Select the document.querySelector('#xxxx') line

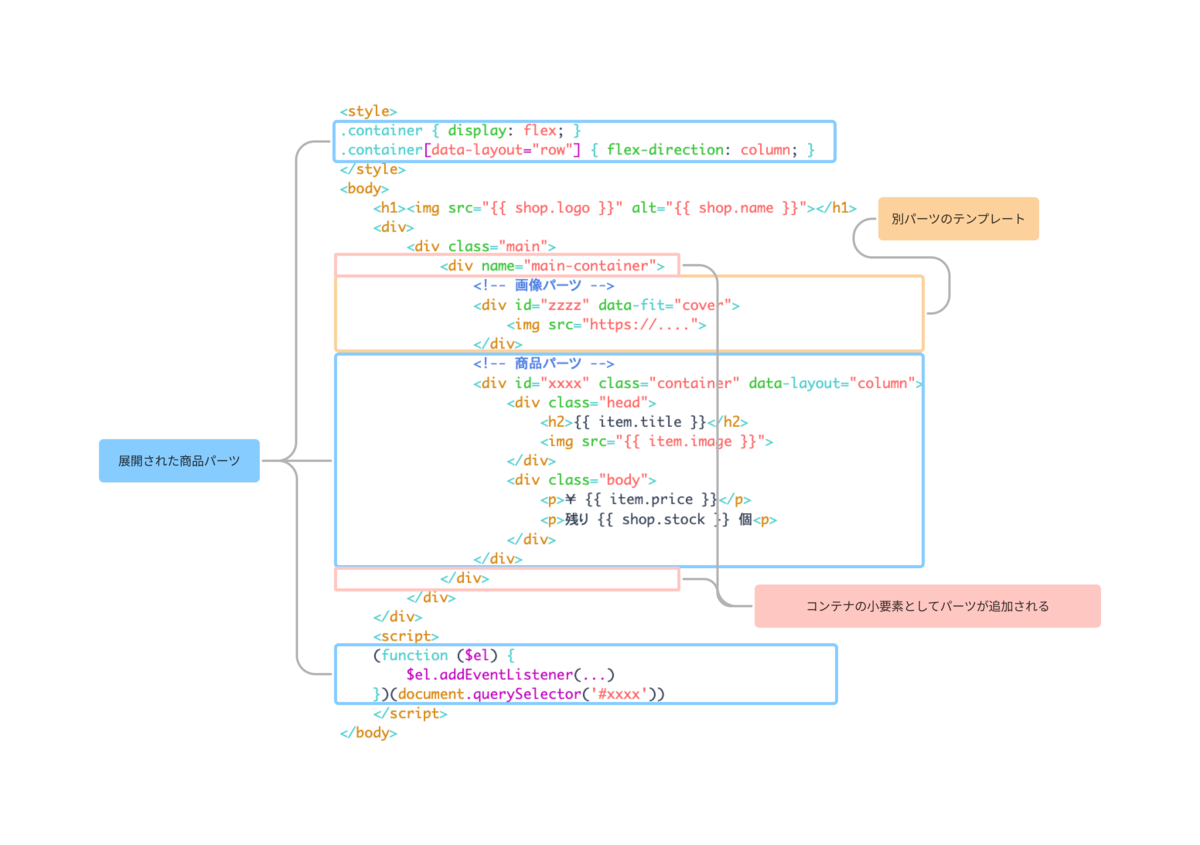519,694
